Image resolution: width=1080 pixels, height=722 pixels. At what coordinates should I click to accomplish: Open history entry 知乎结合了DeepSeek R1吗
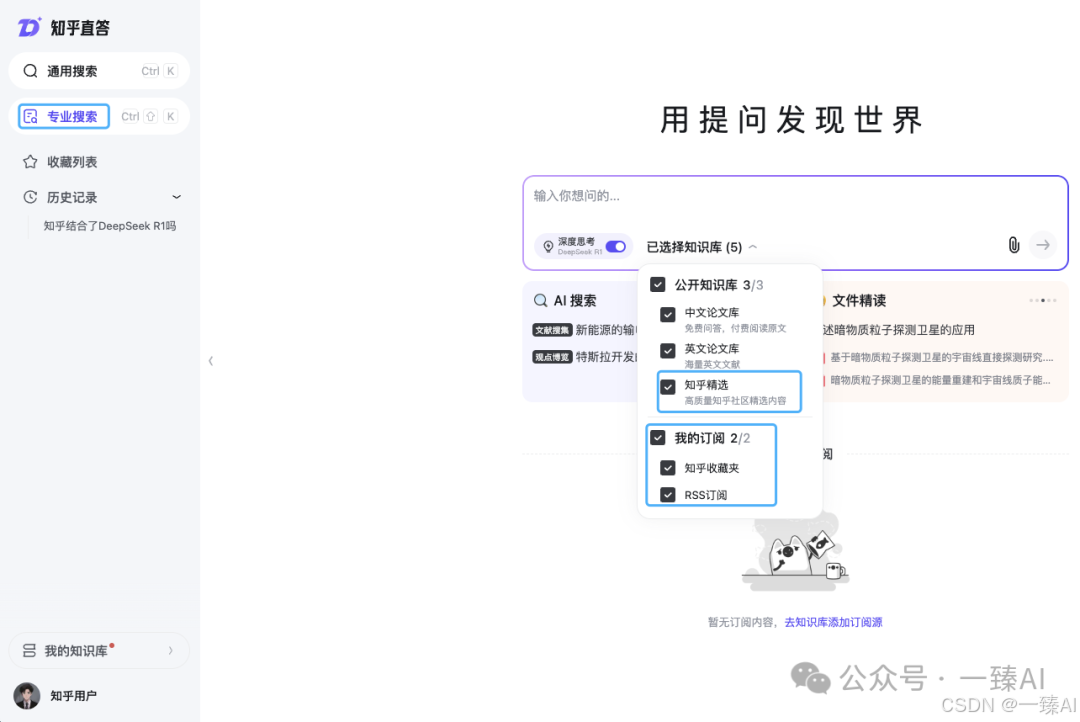(110, 226)
